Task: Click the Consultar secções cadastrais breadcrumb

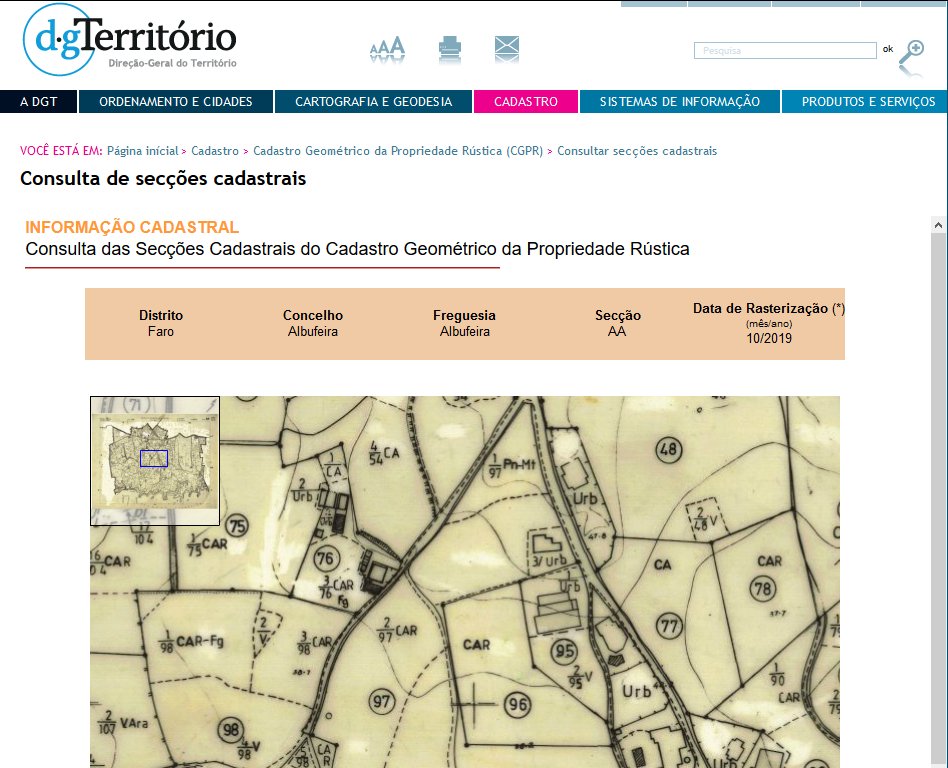Action: click(637, 151)
